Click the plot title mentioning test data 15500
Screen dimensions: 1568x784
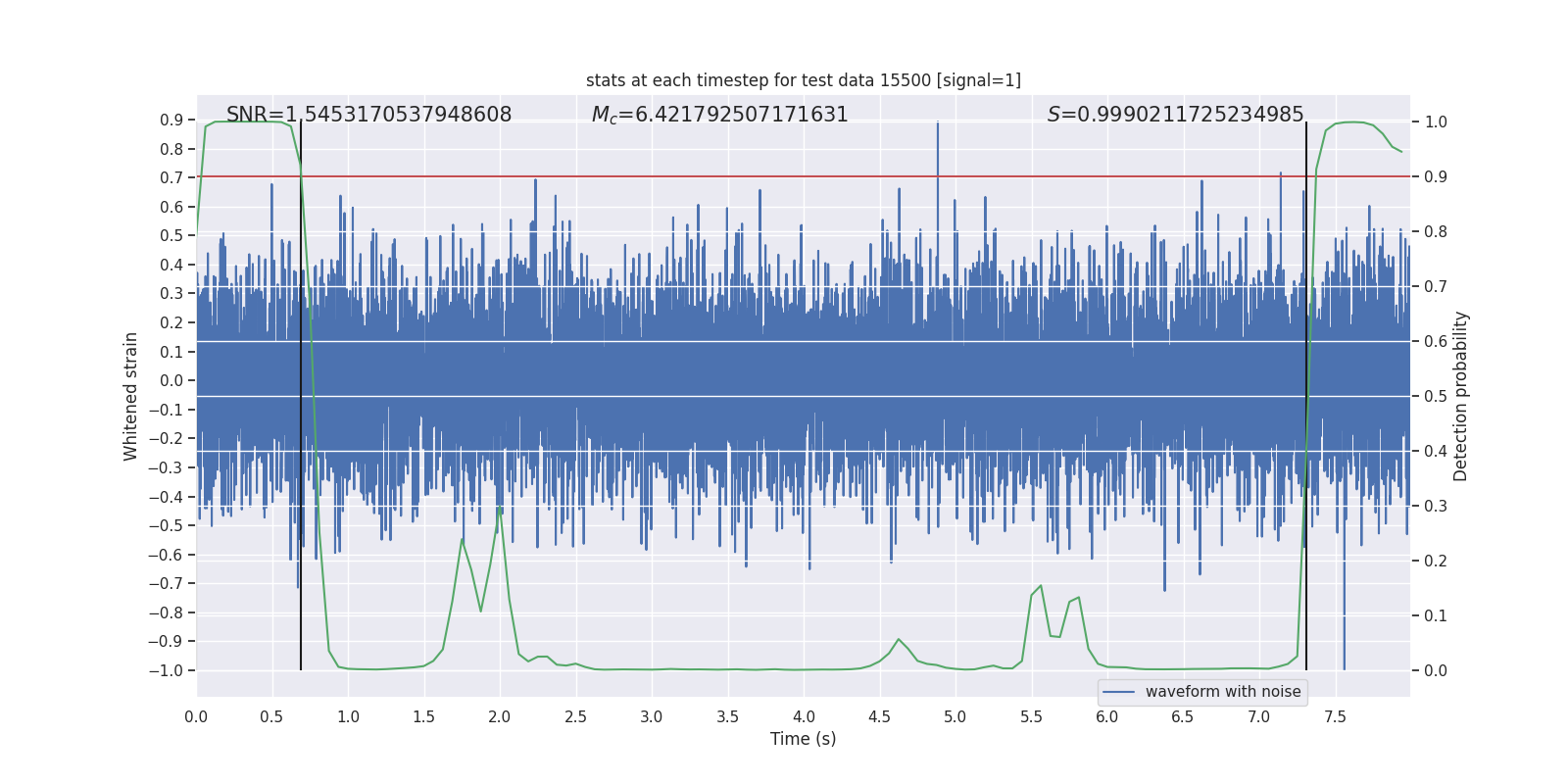click(804, 80)
